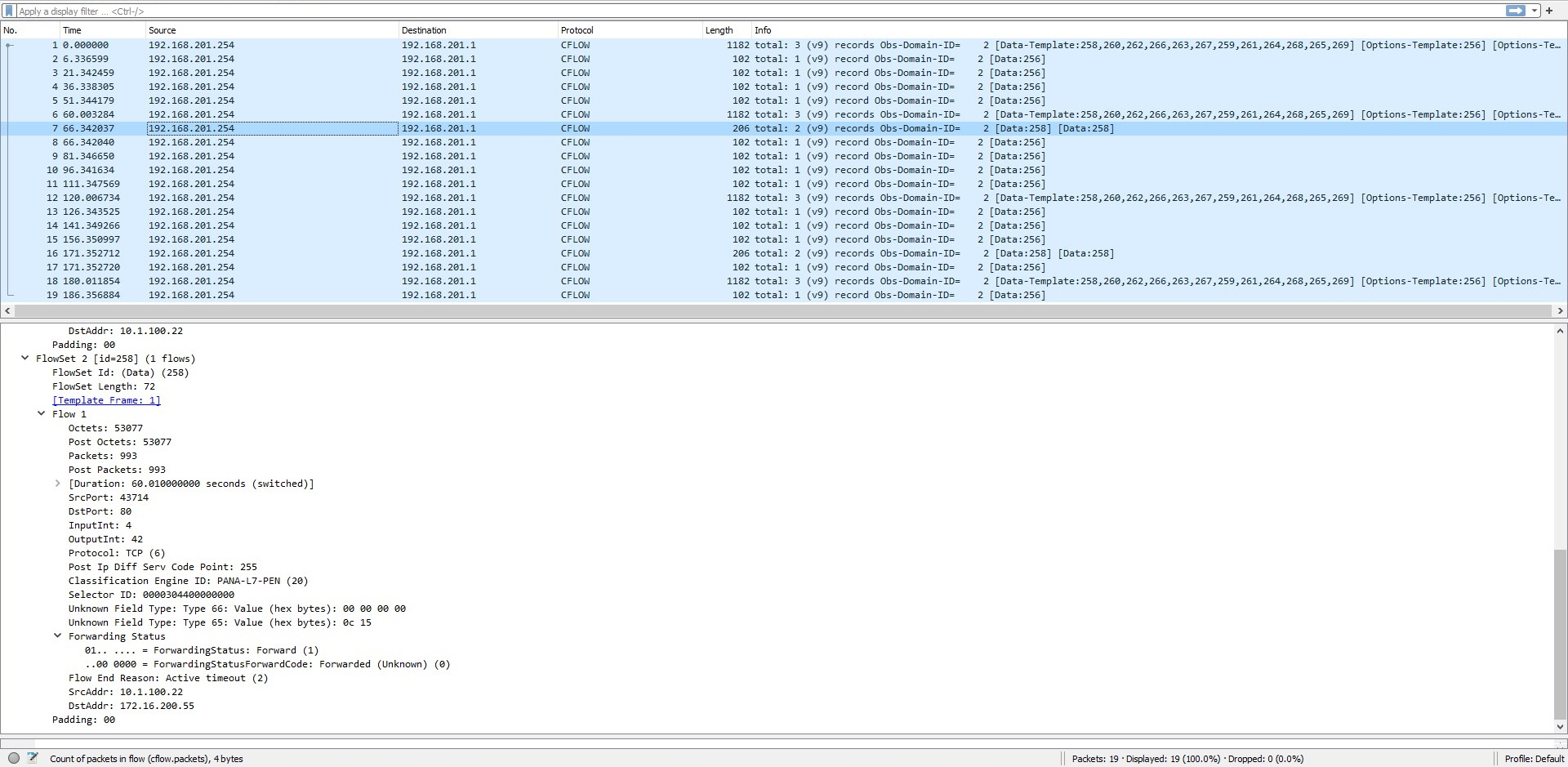This screenshot has height=767, width=1568.
Task: Add a new filter with the plus icon
Action: point(1549,11)
